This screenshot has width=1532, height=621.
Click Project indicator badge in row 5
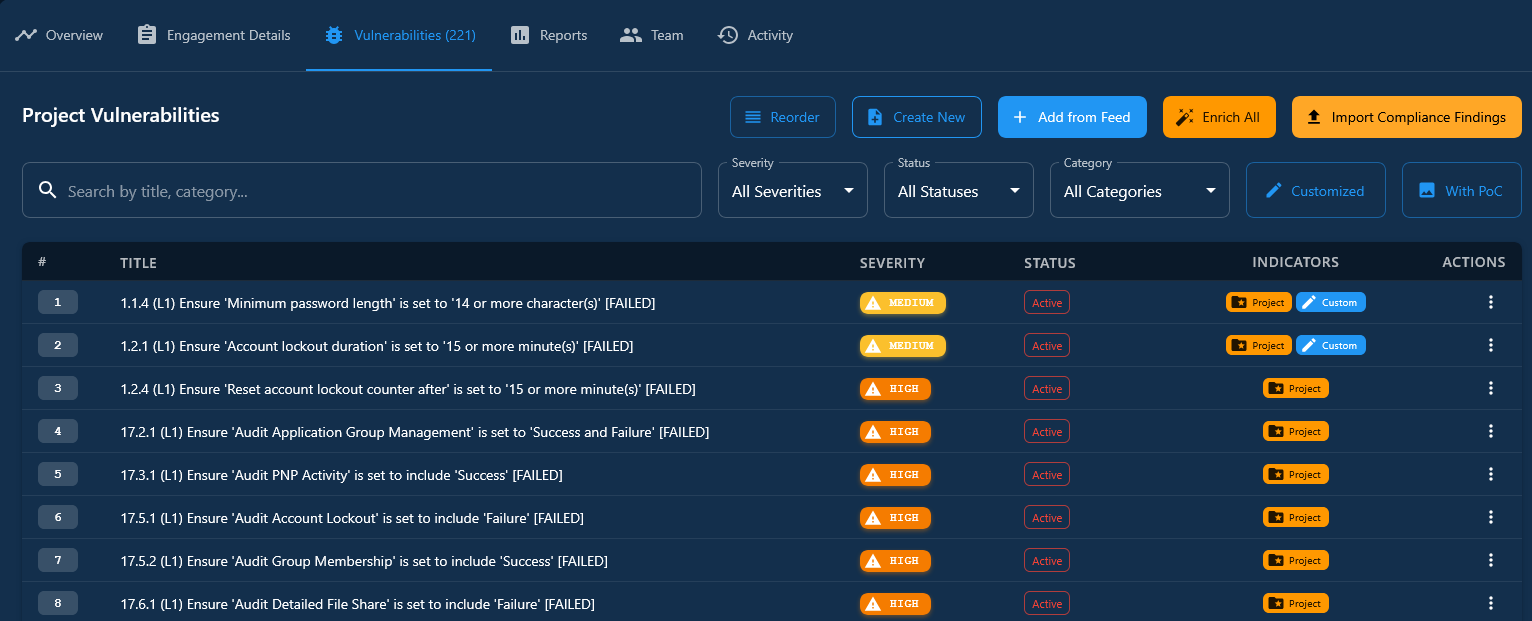[1296, 474]
